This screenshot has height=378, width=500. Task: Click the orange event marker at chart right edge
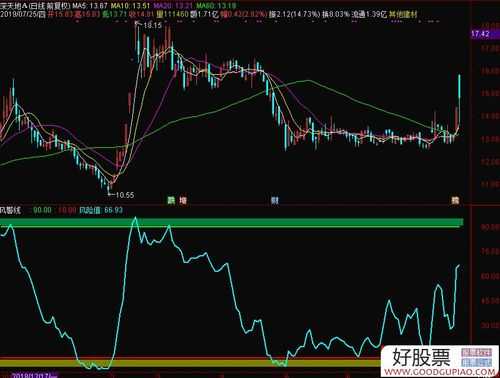(455, 200)
